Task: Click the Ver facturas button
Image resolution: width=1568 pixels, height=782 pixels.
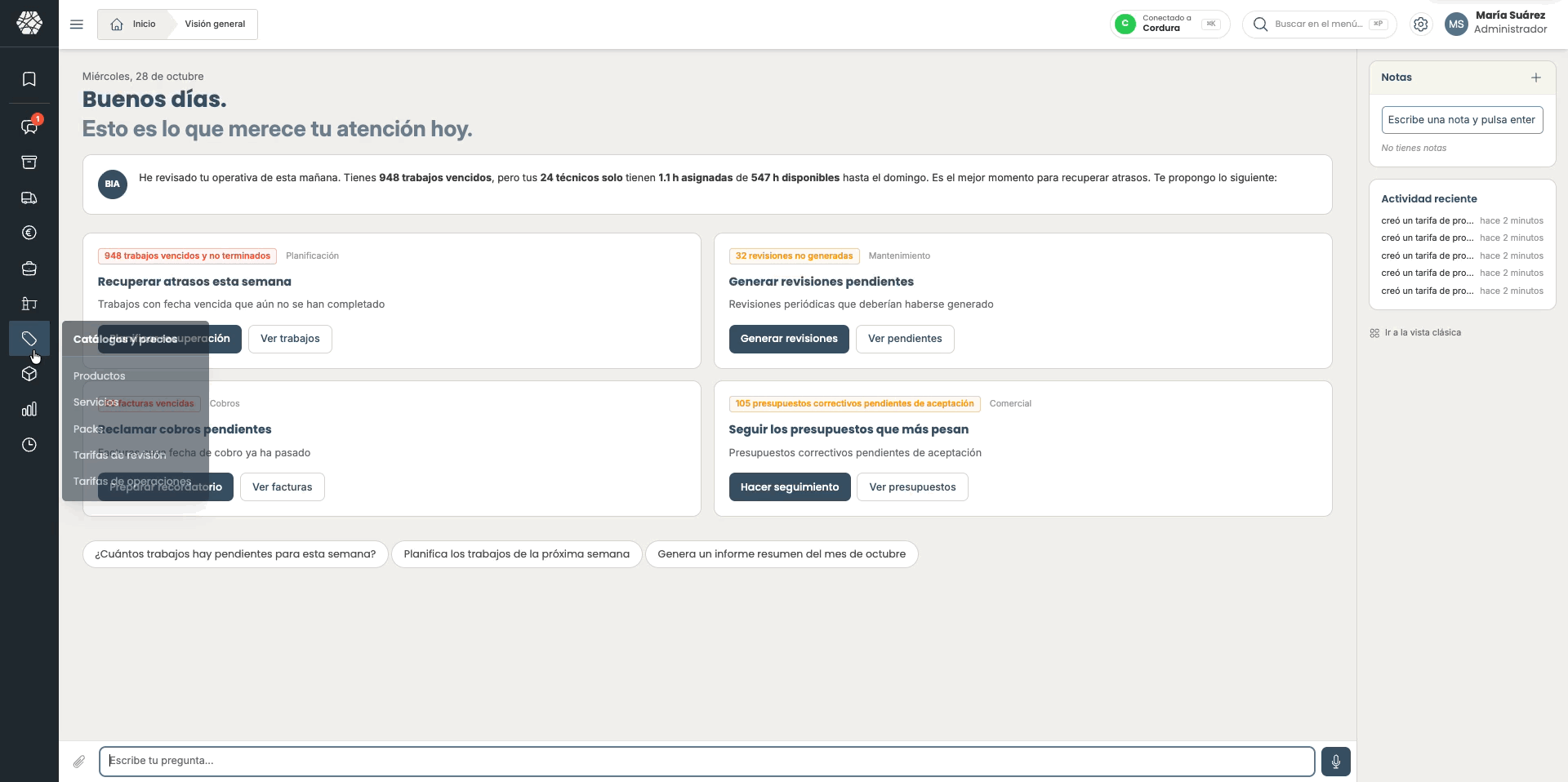Action: pyautogui.click(x=283, y=487)
